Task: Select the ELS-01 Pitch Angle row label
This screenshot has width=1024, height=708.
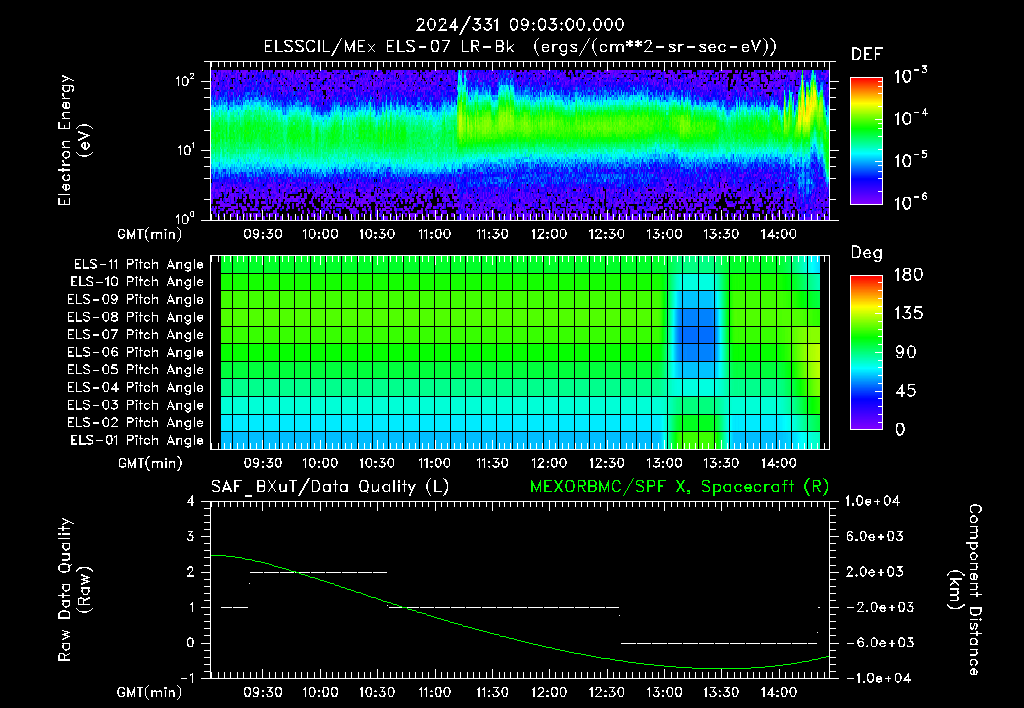Action: click(137, 440)
